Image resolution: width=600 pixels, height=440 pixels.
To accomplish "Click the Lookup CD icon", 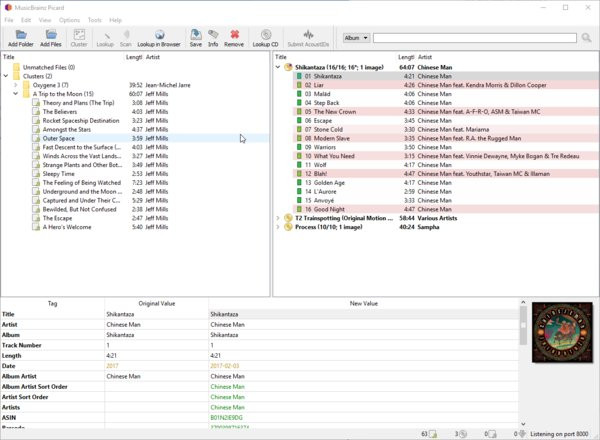I will (x=266, y=34).
